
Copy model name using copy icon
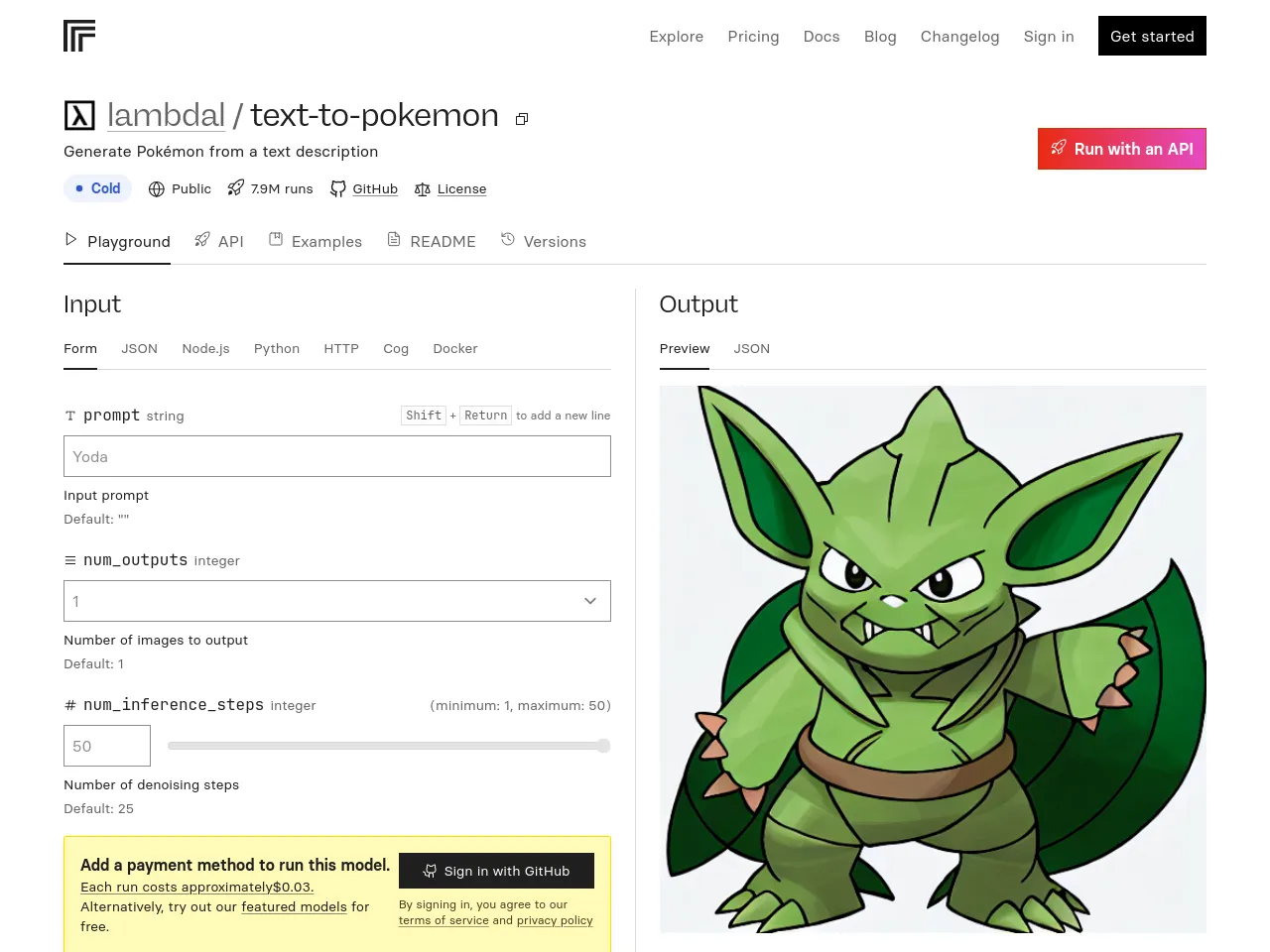click(x=522, y=119)
